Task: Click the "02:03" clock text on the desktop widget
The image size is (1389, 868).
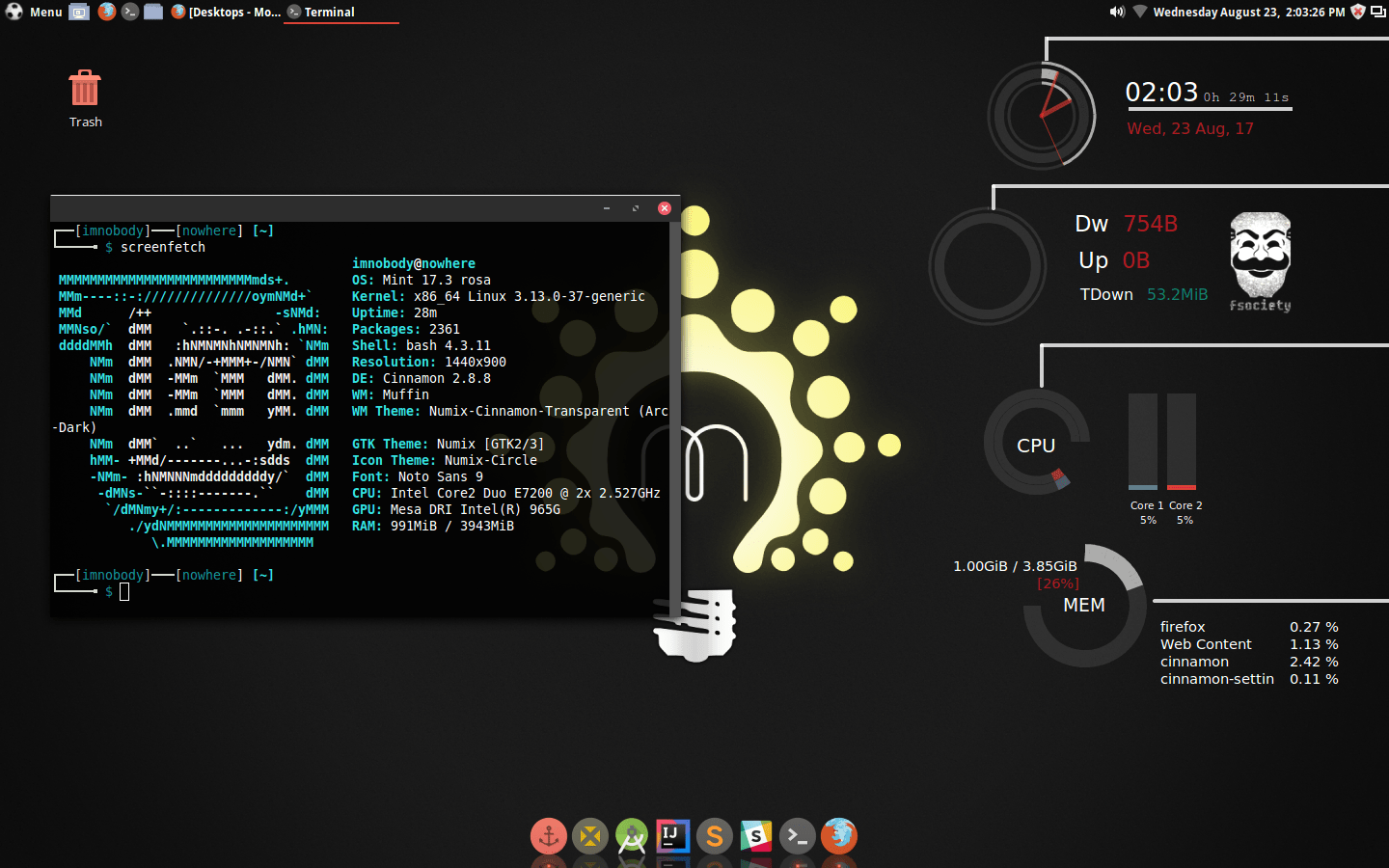Action: [x=1161, y=93]
